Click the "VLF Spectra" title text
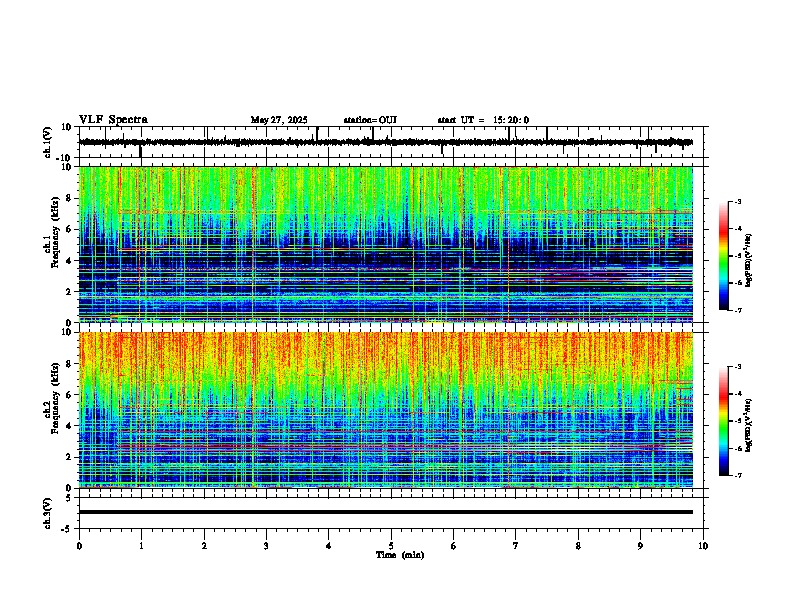 113,120
